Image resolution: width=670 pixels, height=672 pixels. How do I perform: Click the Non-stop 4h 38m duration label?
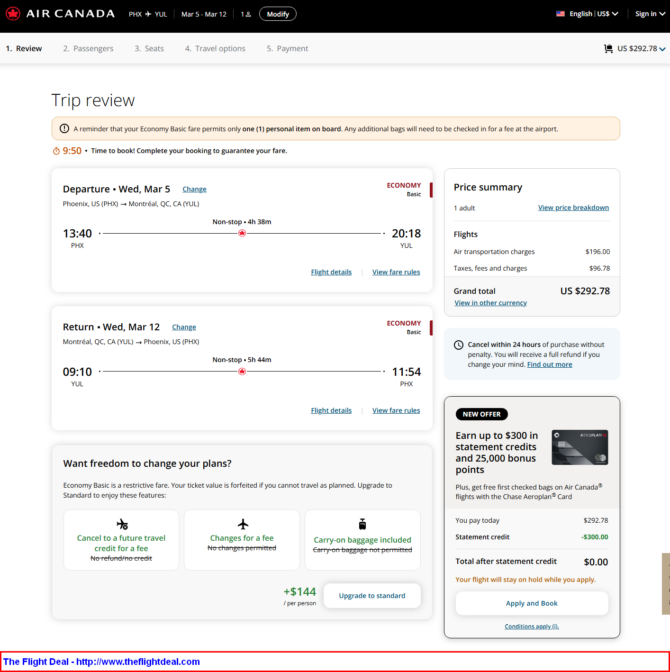click(x=242, y=222)
